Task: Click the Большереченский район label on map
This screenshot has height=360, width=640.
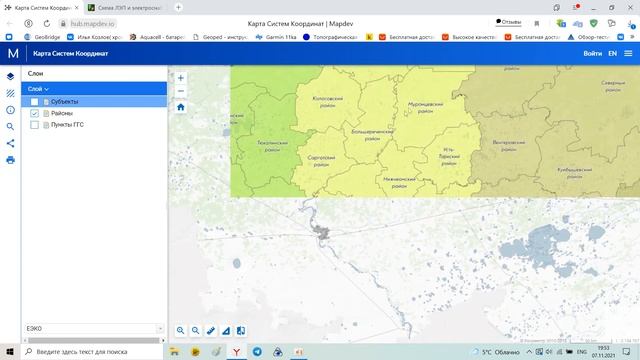Action: 372,135
